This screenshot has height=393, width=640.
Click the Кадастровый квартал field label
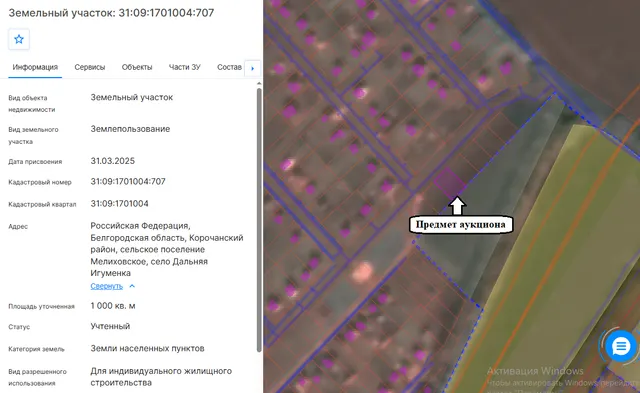[42, 204]
